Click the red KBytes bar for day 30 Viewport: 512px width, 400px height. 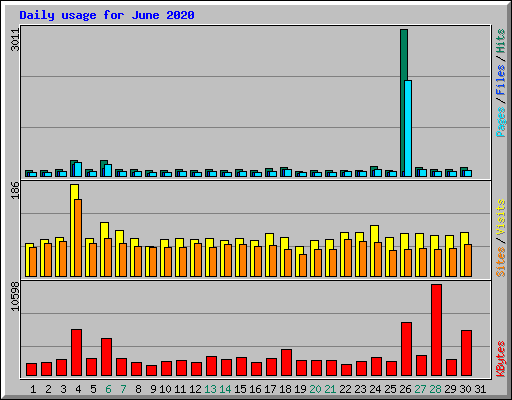466,353
